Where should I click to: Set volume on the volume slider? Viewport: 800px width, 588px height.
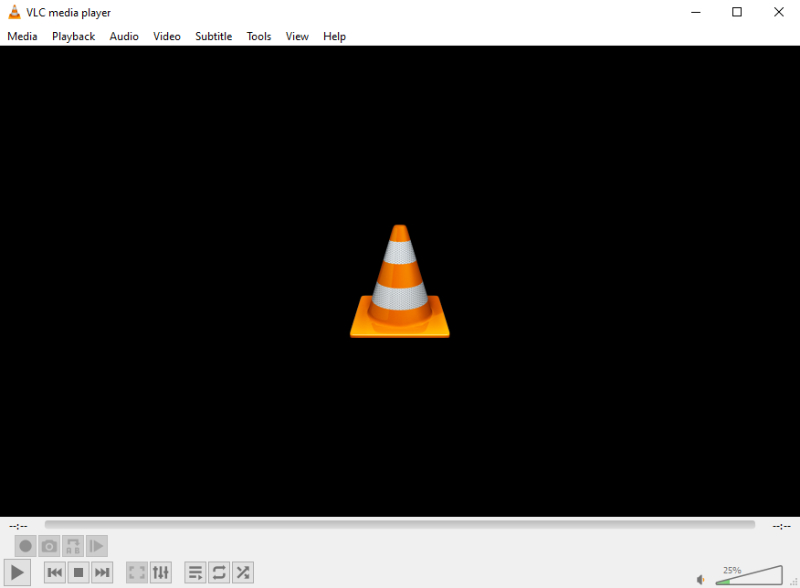click(x=749, y=575)
